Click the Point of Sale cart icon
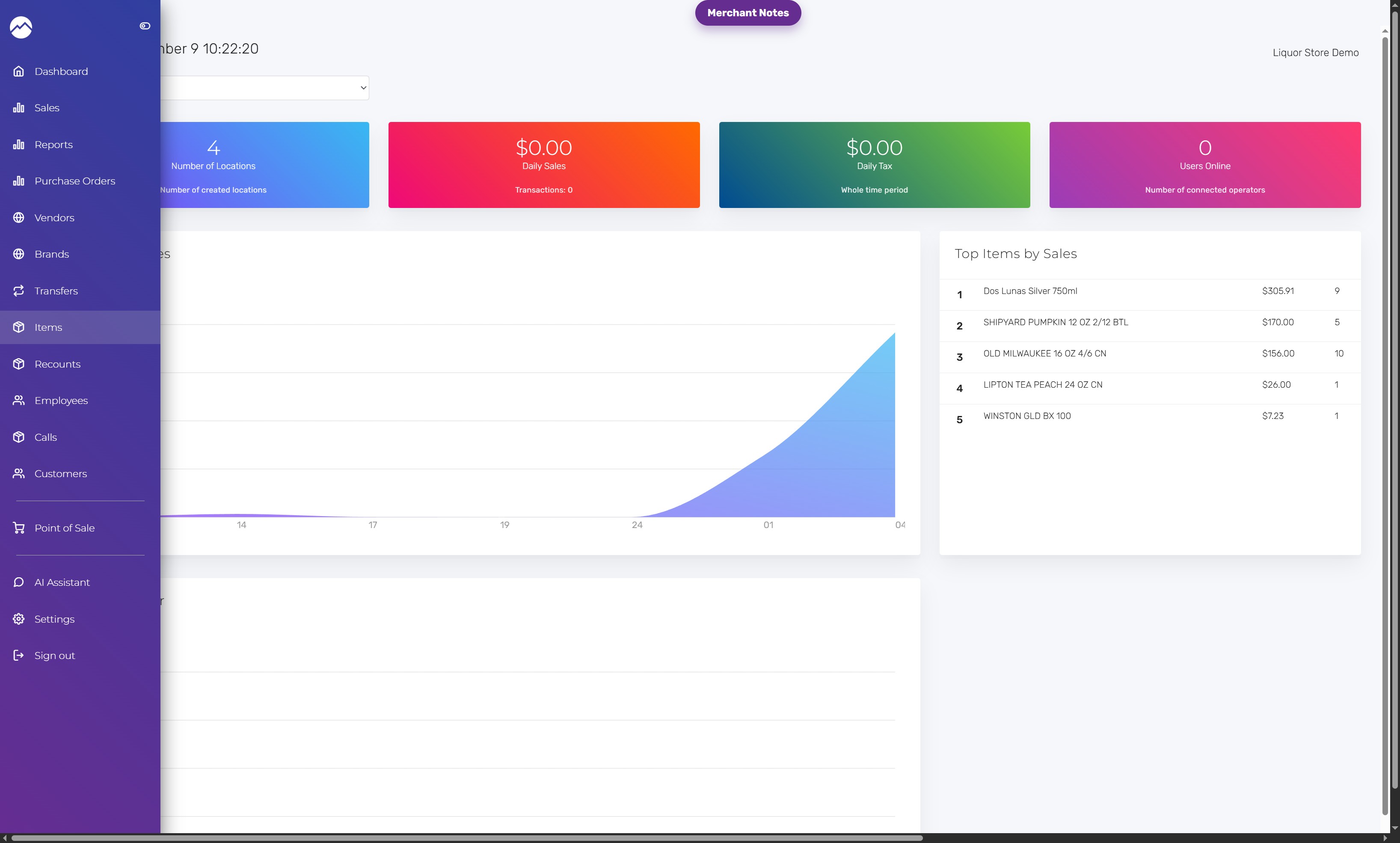The width and height of the screenshot is (1400, 843). point(19,528)
